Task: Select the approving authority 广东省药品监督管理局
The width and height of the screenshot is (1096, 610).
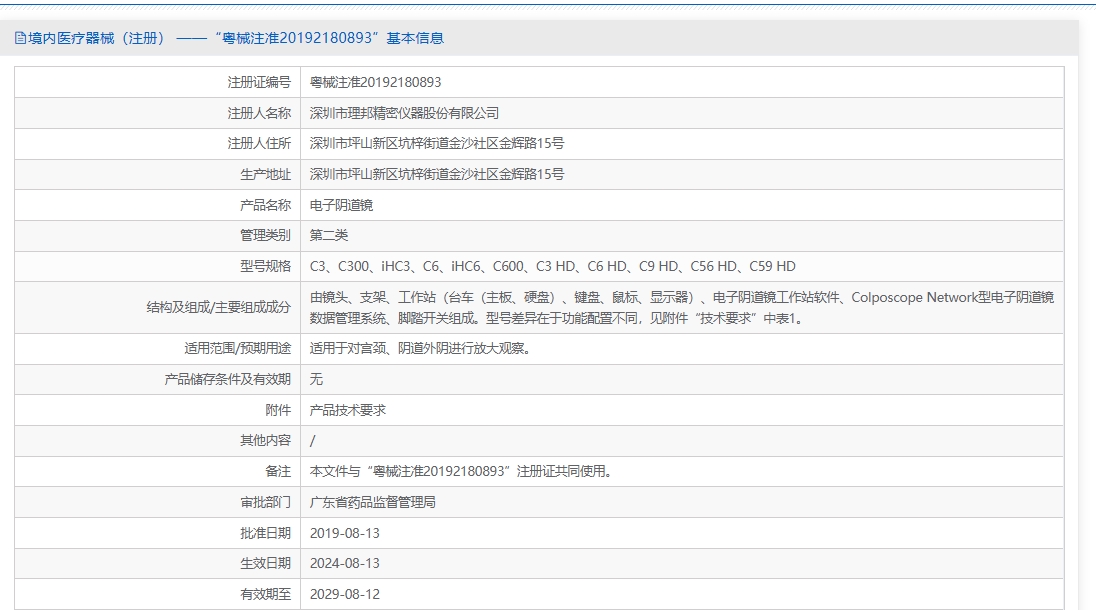Action: coord(373,502)
